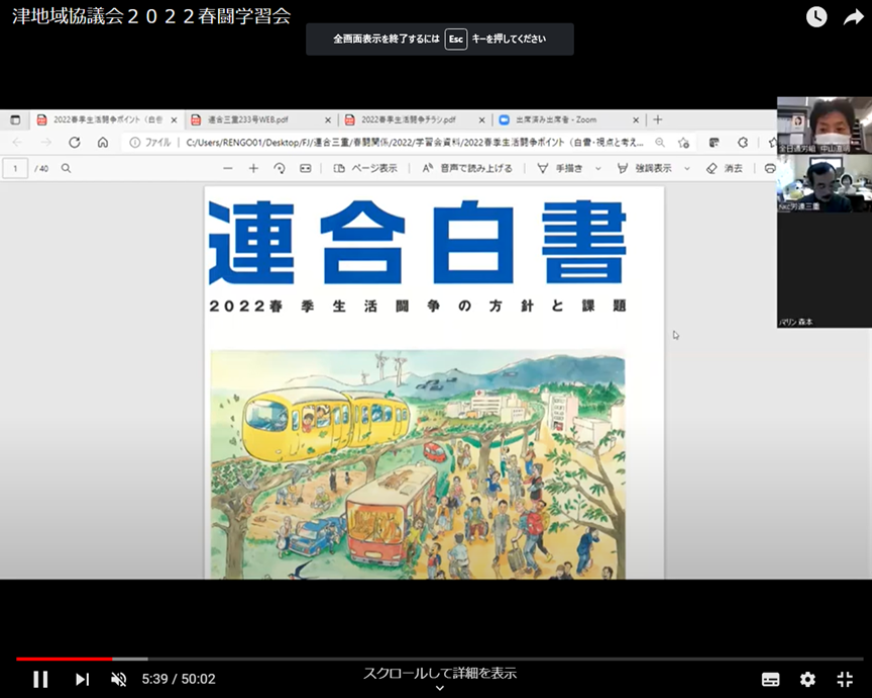Toggle subtitles captions button
The height and width of the screenshot is (698, 872).
point(770,679)
